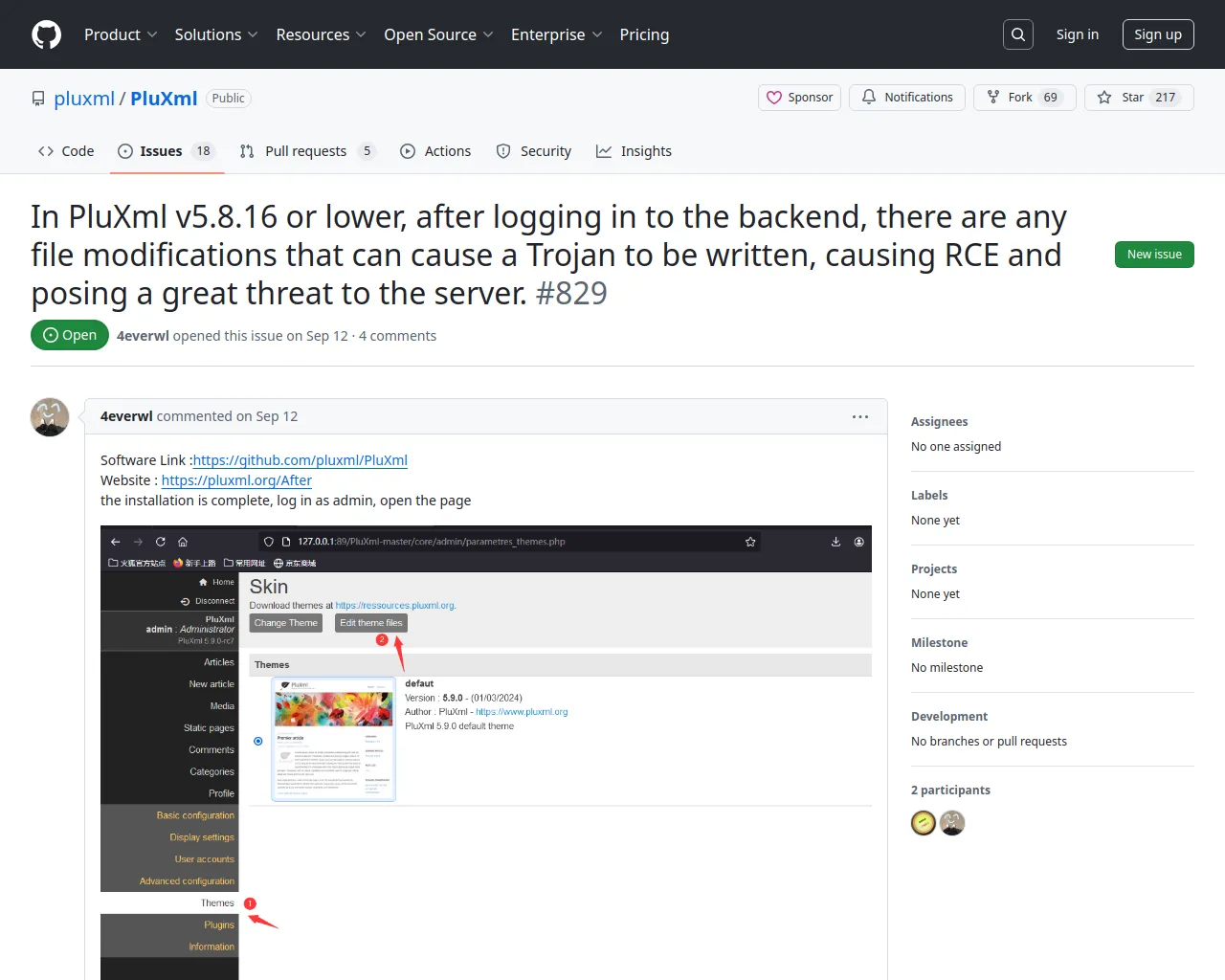Sponsor this repository

coord(800,98)
